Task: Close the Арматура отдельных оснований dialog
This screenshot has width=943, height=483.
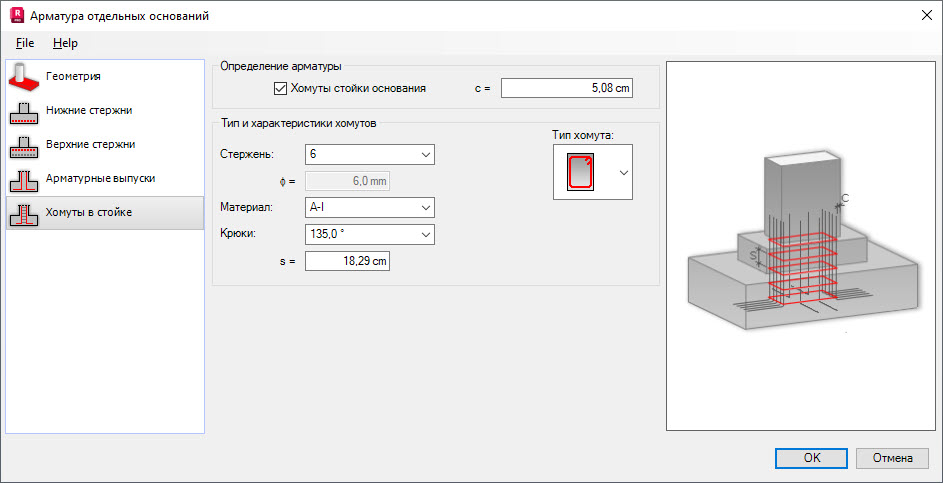Action: pyautogui.click(x=926, y=16)
